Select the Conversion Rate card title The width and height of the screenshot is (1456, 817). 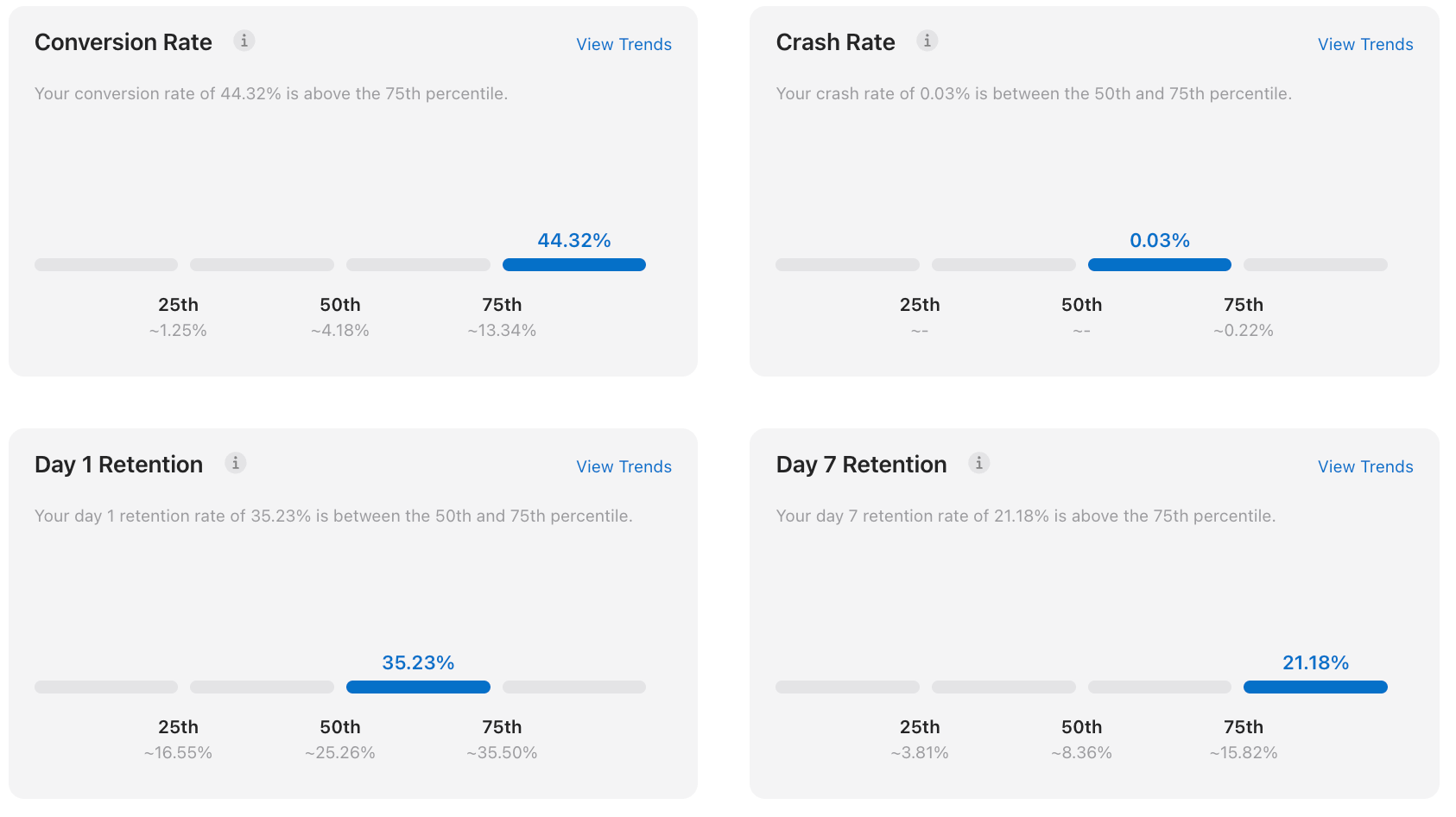123,42
